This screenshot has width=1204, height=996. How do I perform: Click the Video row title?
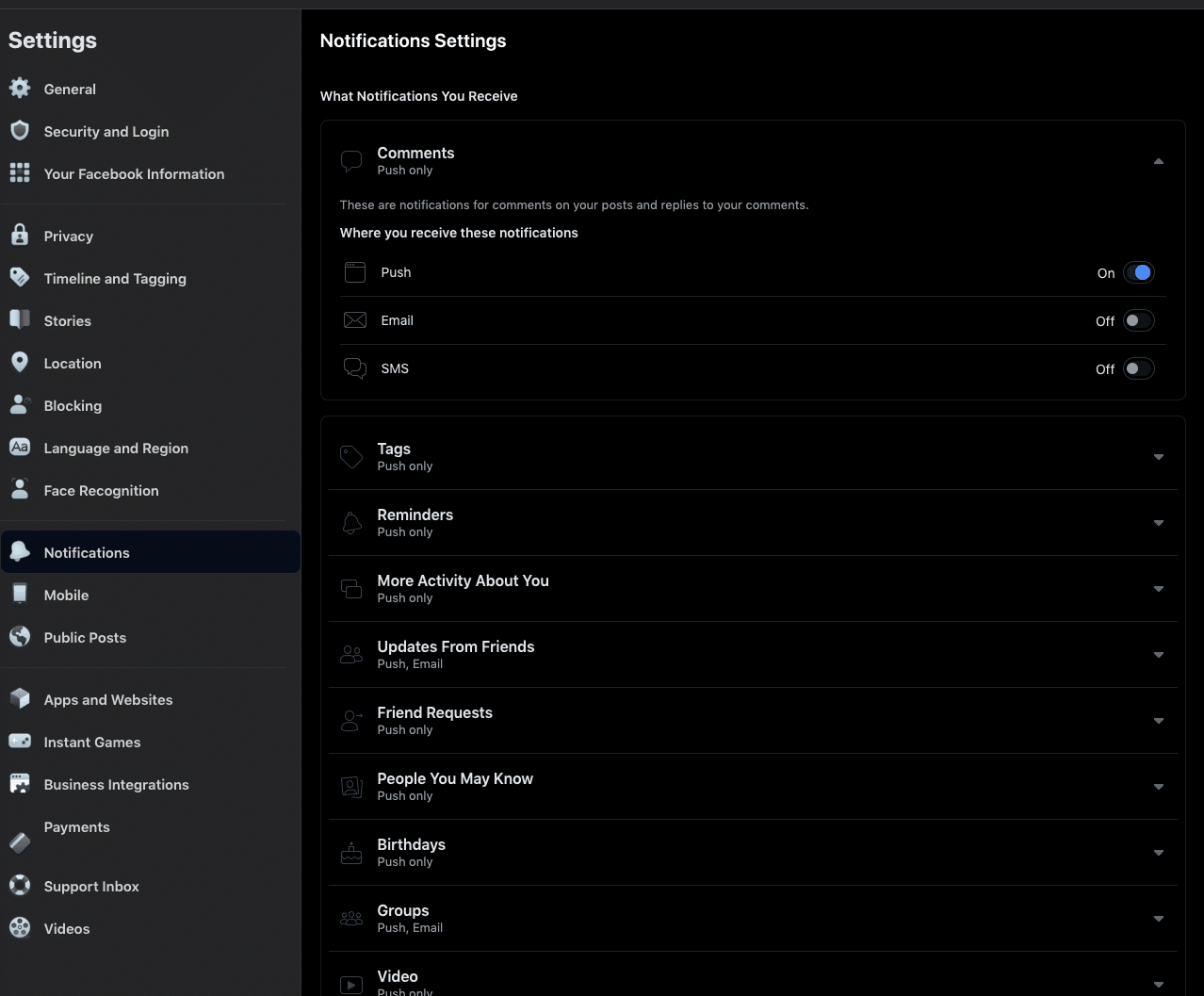pos(398,976)
